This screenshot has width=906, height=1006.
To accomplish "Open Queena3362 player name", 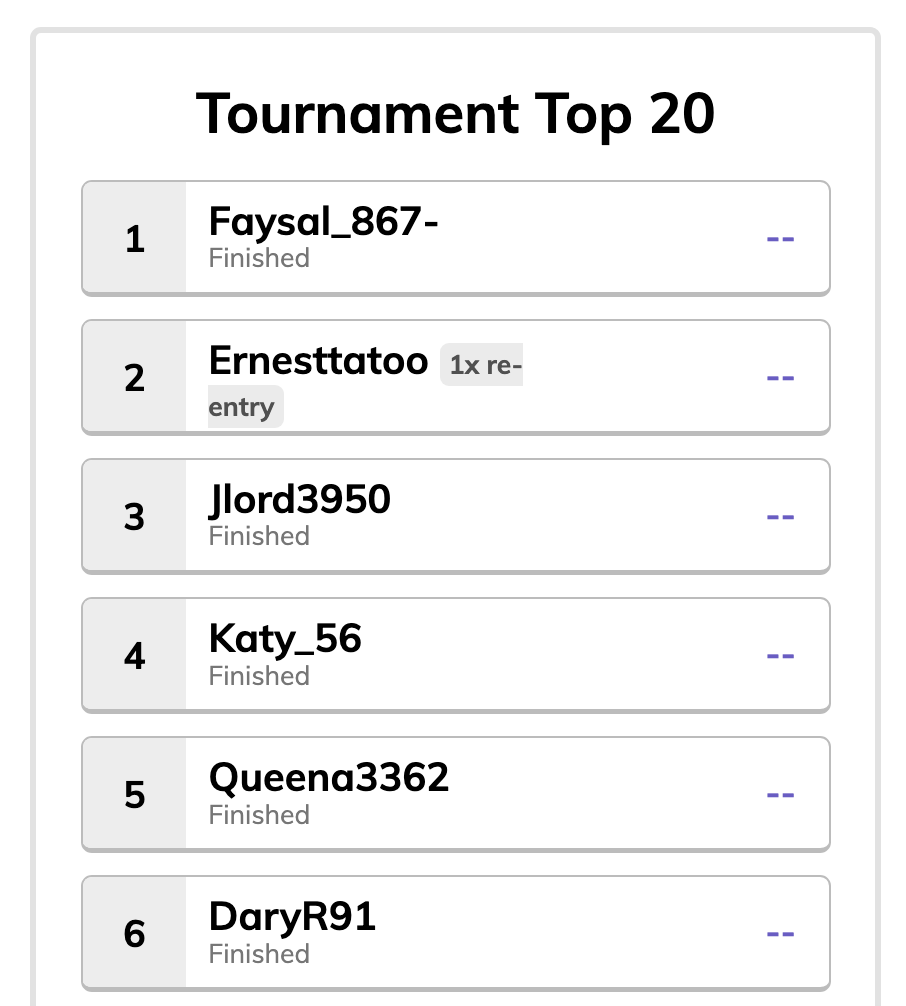I will 329,778.
